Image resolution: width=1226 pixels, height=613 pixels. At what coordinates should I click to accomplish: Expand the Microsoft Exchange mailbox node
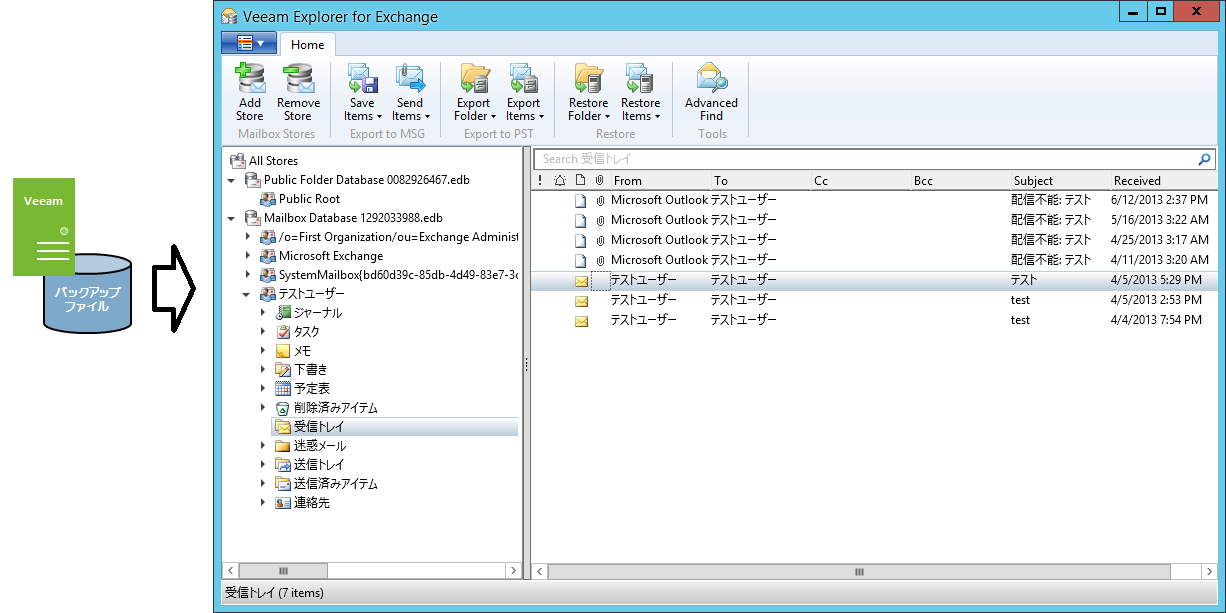pos(248,256)
